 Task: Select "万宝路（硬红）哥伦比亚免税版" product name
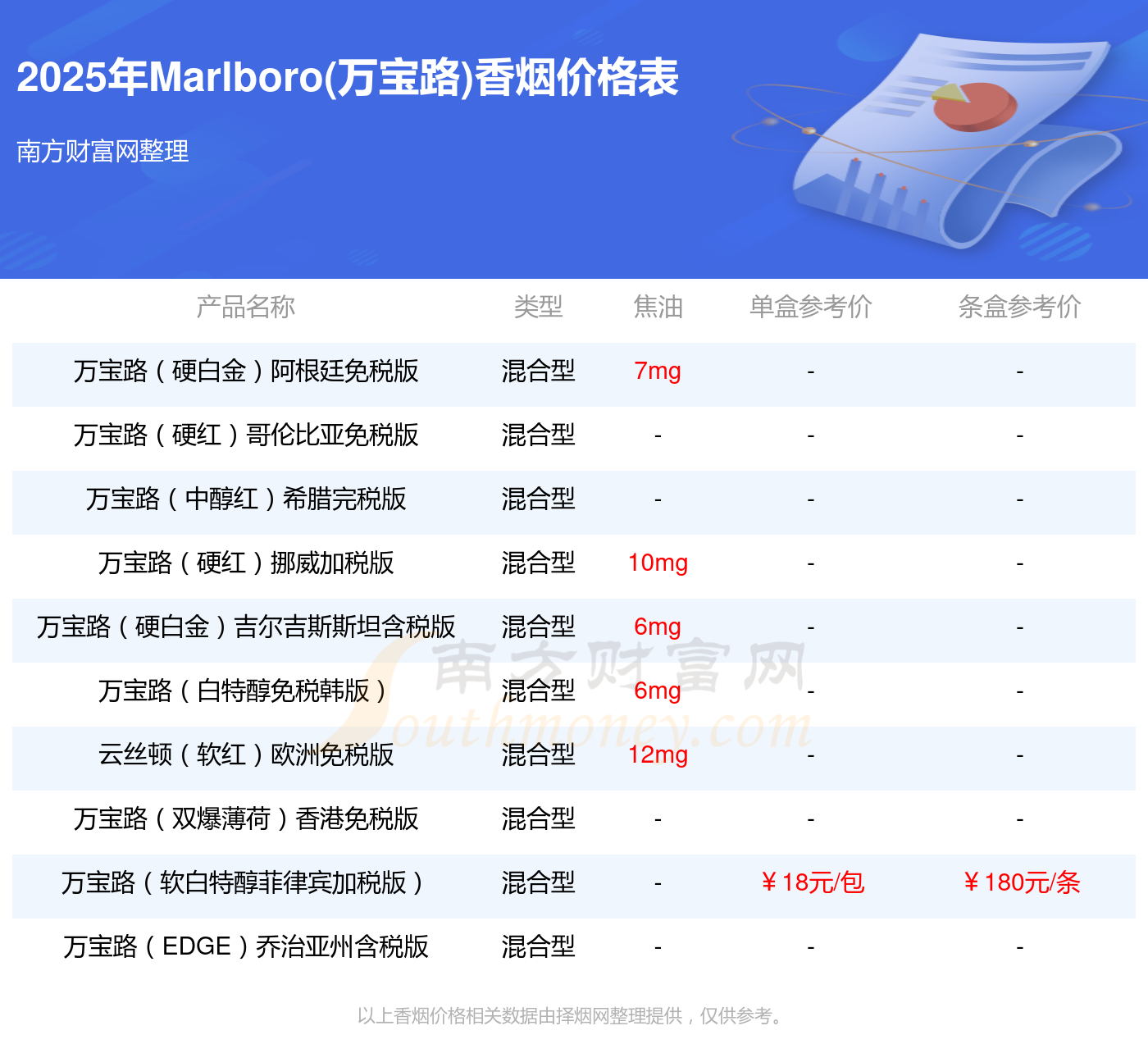click(246, 435)
